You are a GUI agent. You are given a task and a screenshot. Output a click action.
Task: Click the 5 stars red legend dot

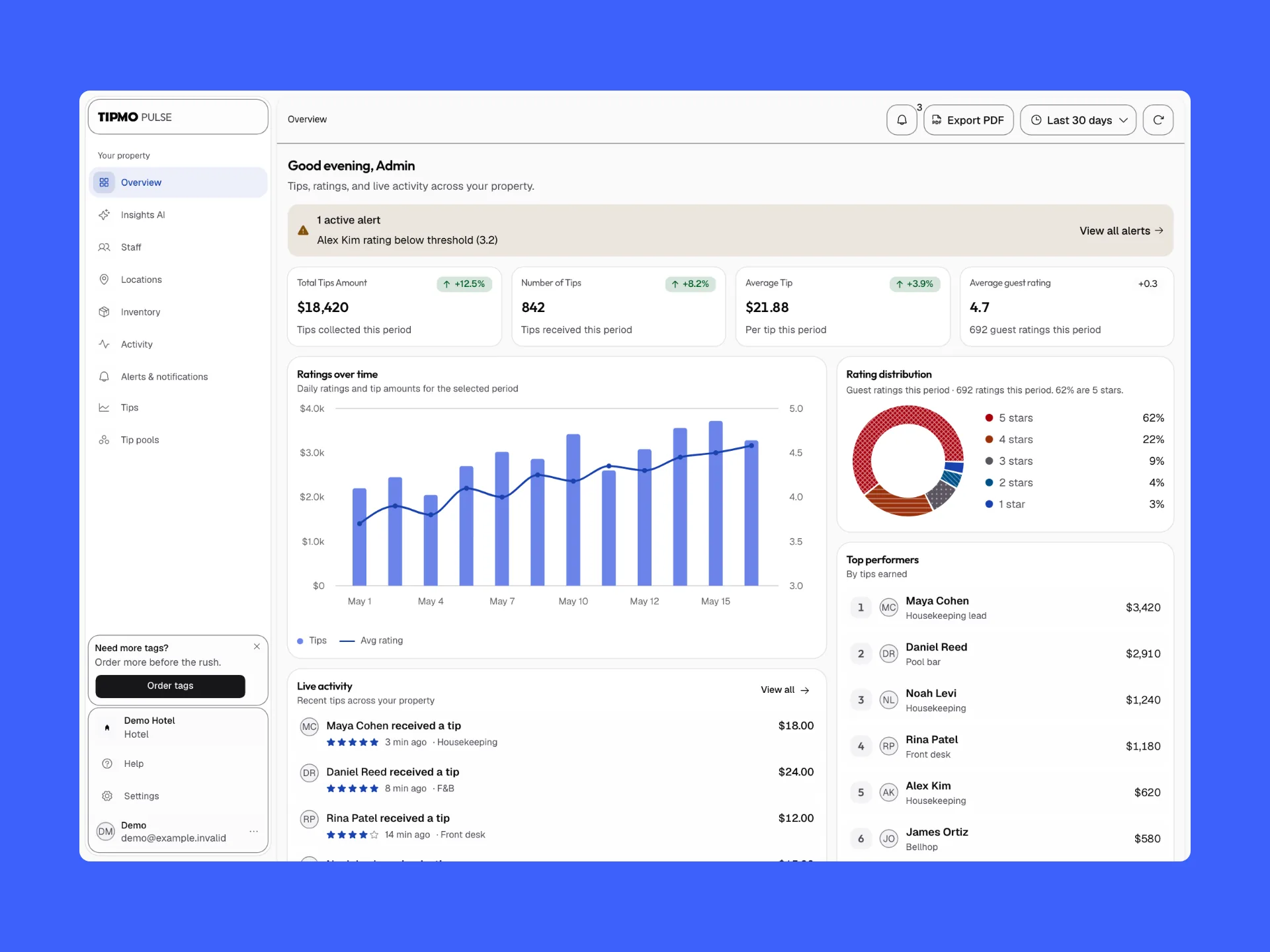click(989, 418)
